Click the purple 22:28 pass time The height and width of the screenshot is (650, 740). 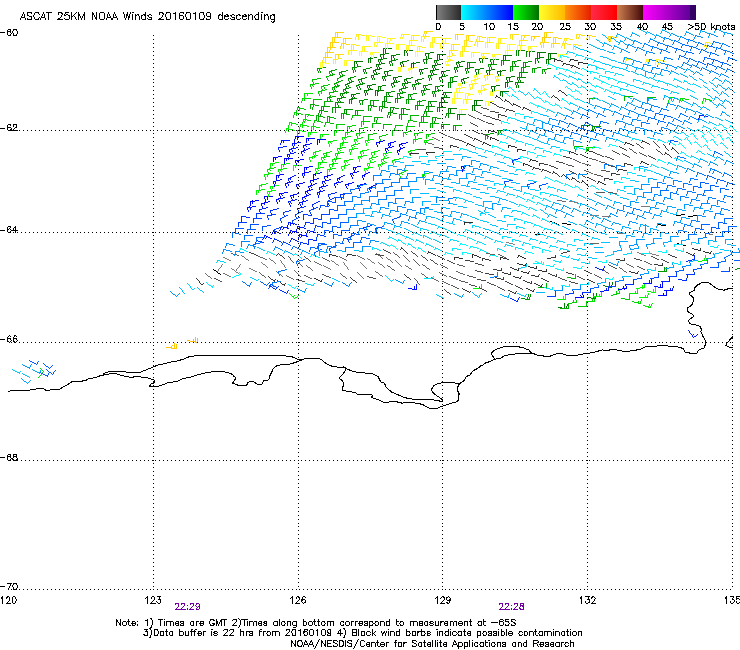click(512, 607)
